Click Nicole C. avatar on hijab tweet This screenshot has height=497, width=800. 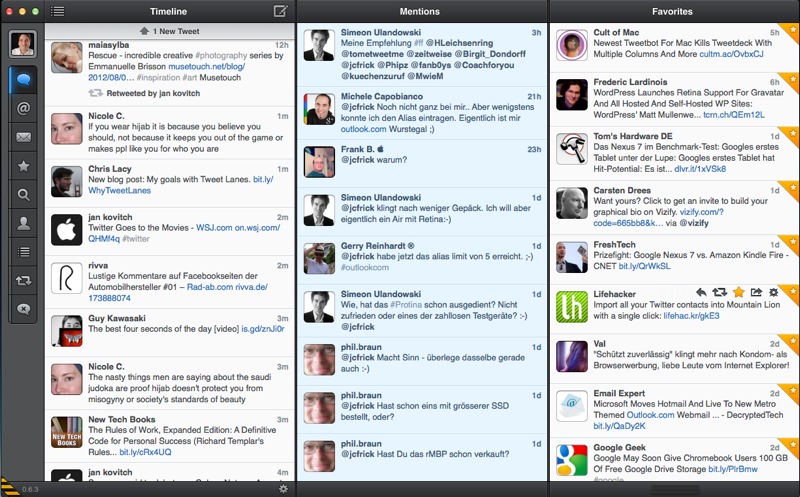(x=66, y=129)
